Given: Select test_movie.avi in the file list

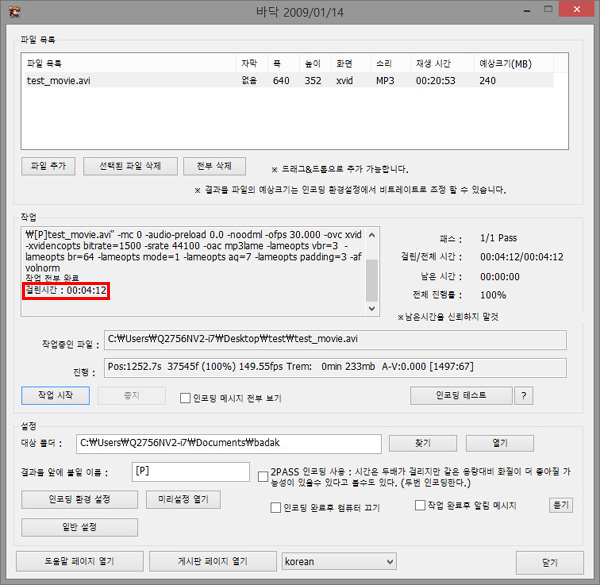Looking at the screenshot, I should pyautogui.click(x=61, y=81).
